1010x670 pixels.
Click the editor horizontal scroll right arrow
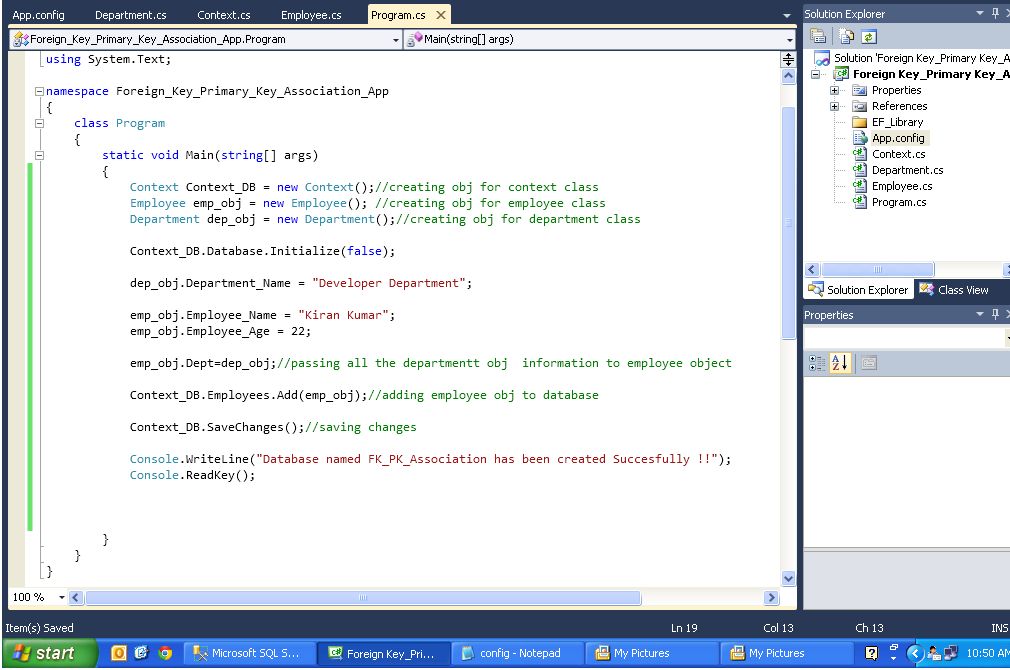[x=771, y=598]
